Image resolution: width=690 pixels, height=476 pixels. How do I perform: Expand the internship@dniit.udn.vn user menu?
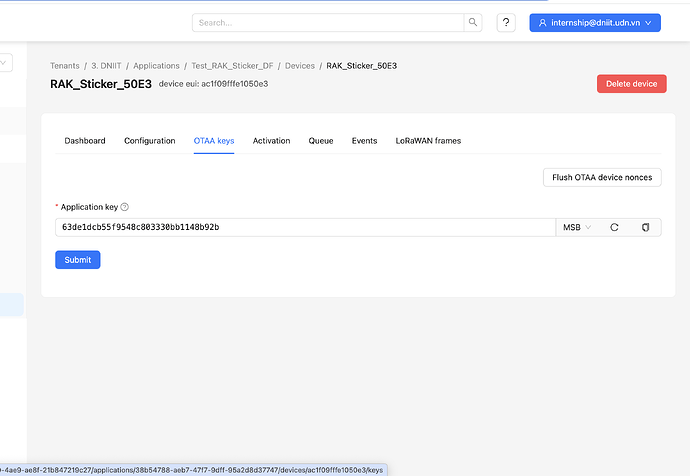595,22
